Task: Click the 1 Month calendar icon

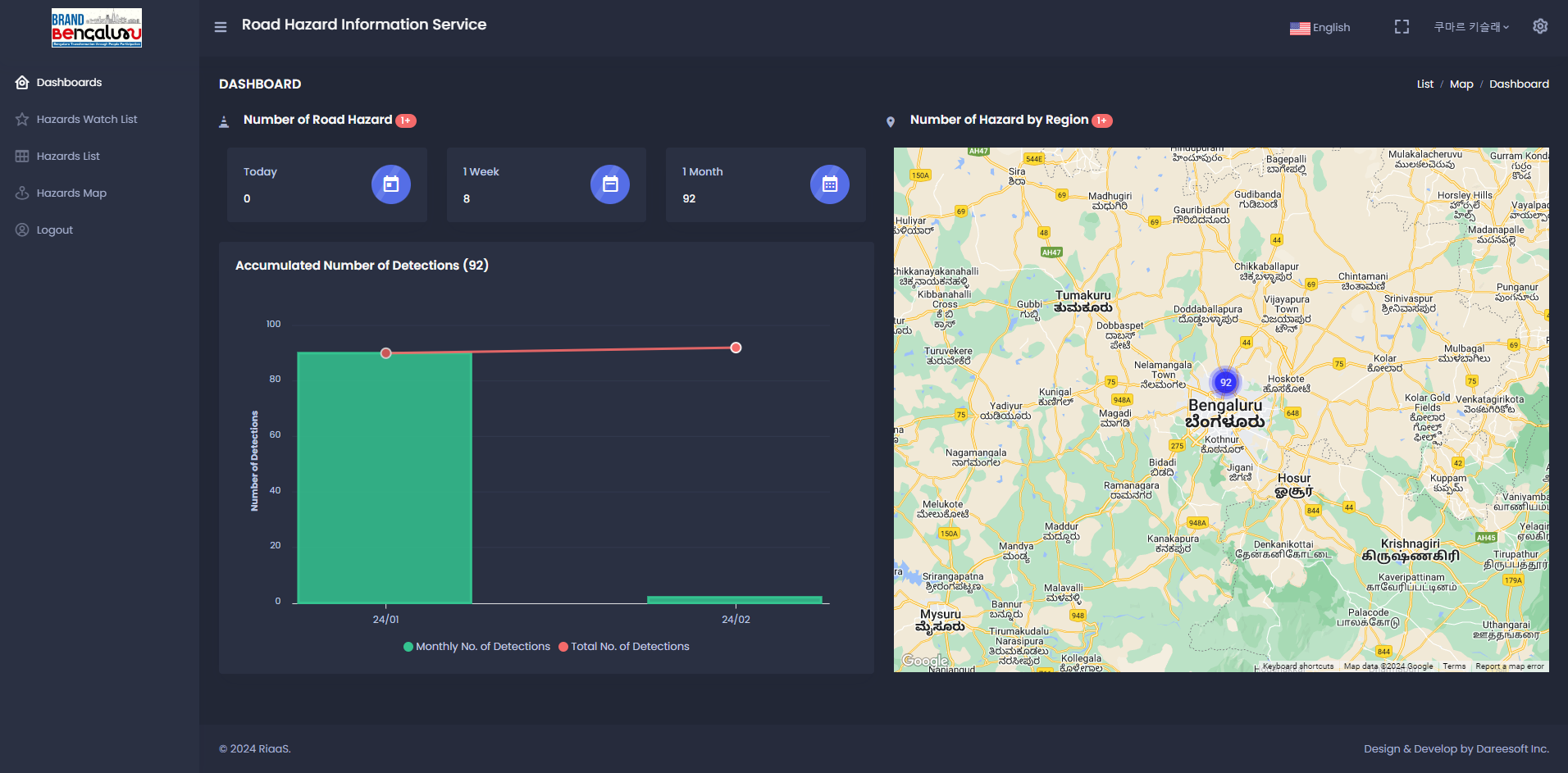Action: coord(829,184)
